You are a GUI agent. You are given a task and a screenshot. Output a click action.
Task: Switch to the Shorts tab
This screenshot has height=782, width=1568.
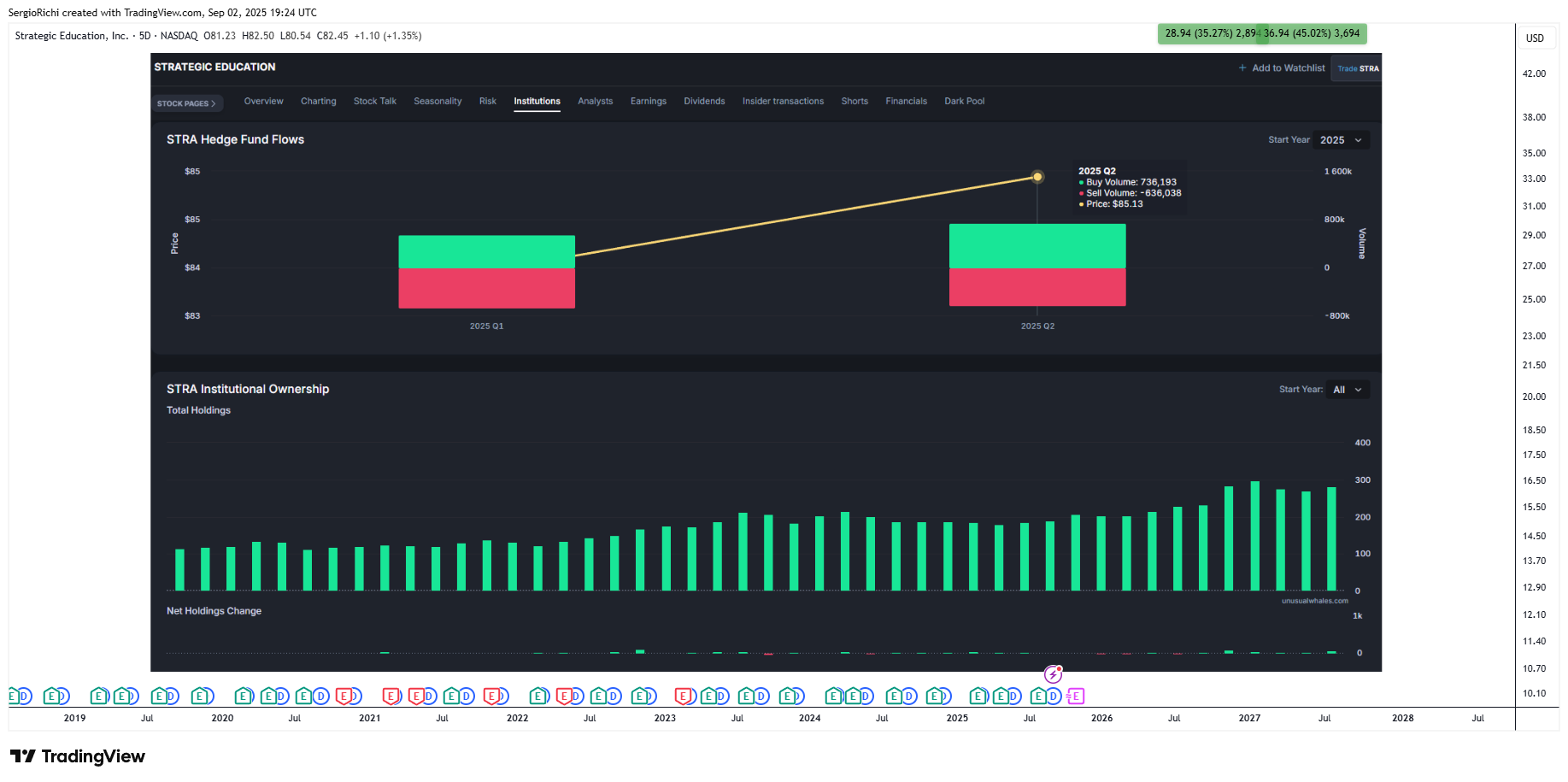[854, 101]
